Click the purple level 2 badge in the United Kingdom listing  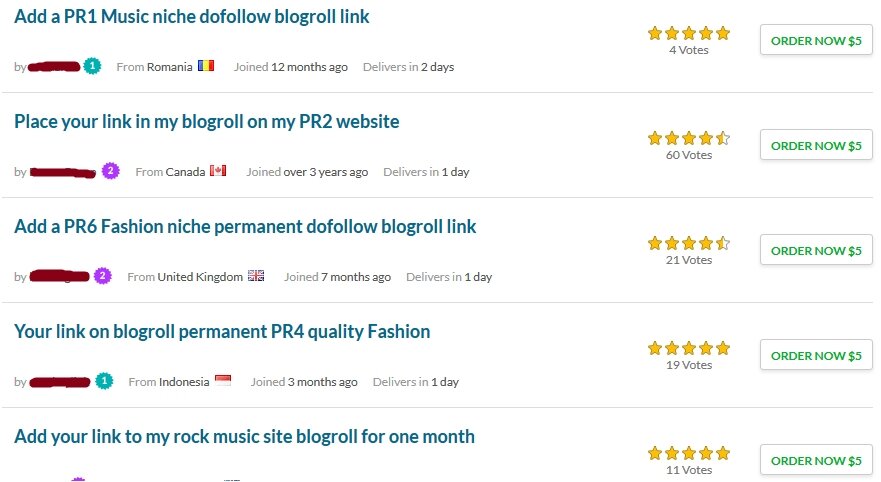[x=102, y=276]
